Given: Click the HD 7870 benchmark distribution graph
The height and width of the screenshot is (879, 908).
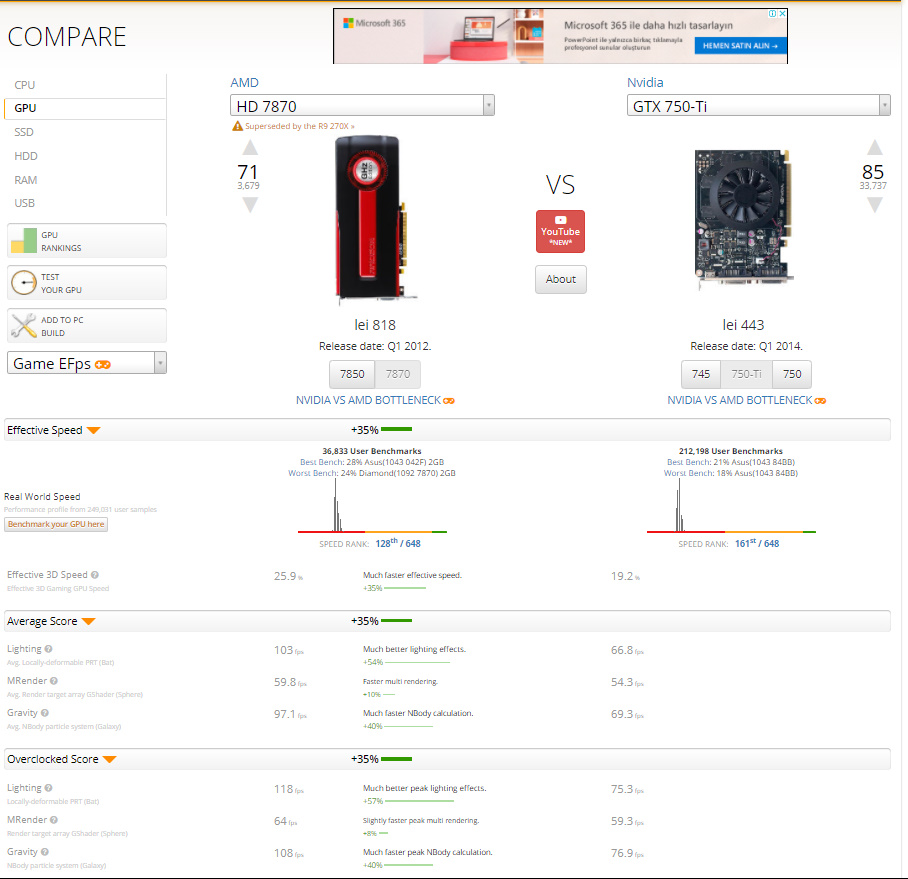Looking at the screenshot, I should point(372,506).
